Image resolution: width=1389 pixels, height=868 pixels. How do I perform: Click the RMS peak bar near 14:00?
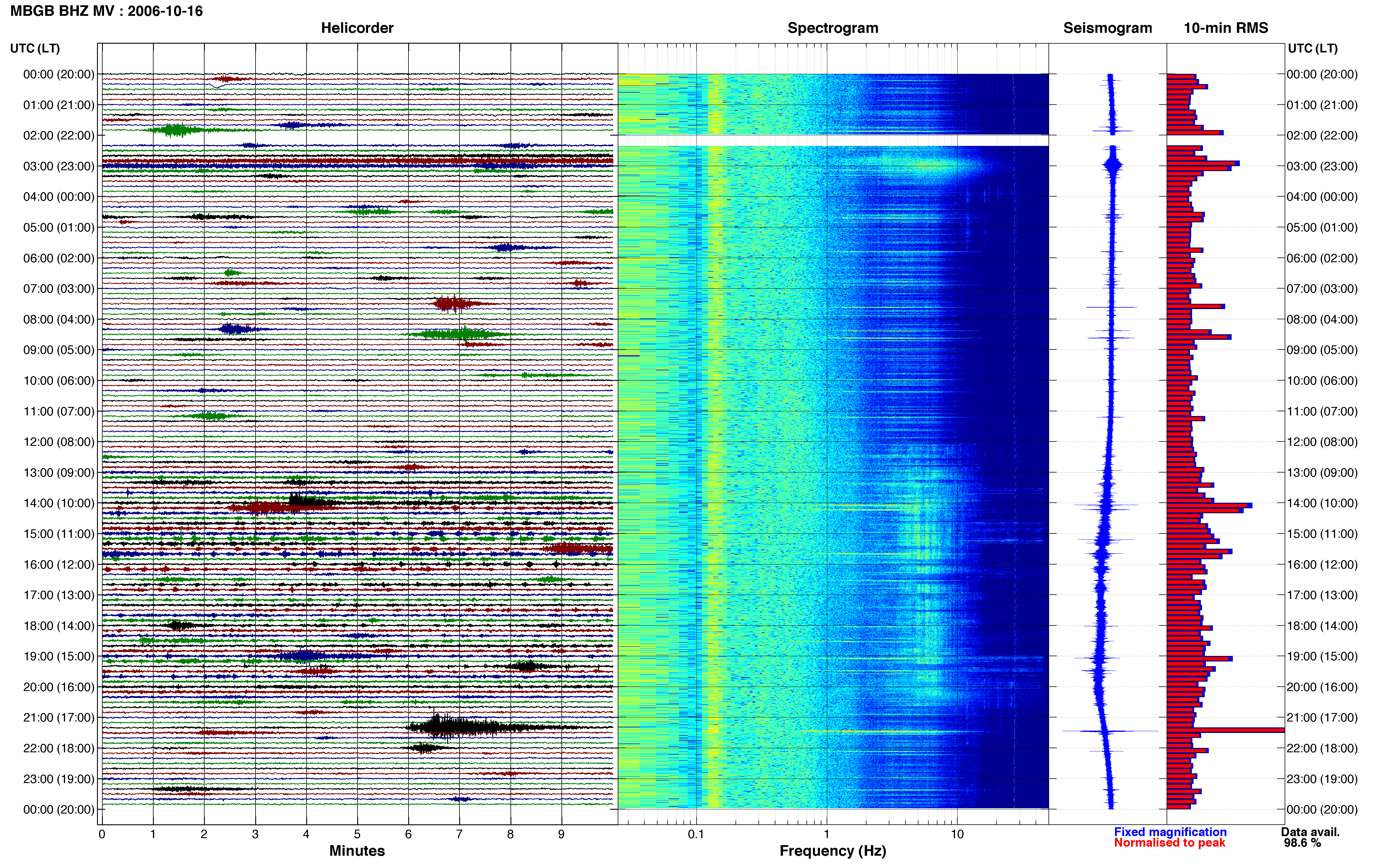(x=1209, y=505)
